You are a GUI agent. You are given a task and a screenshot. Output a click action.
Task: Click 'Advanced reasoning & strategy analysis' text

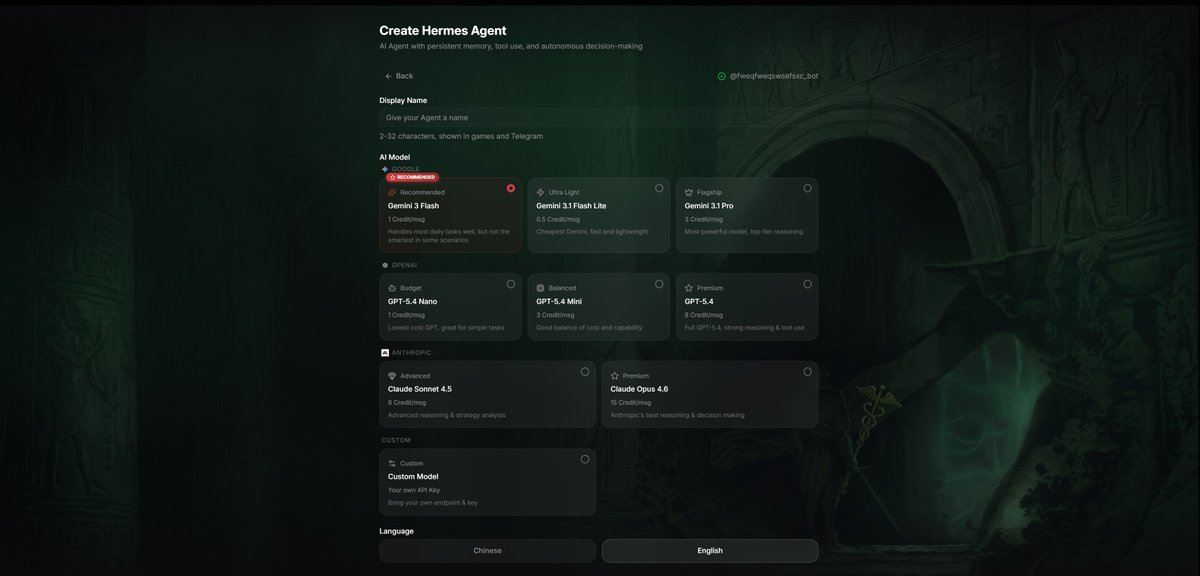coord(447,415)
